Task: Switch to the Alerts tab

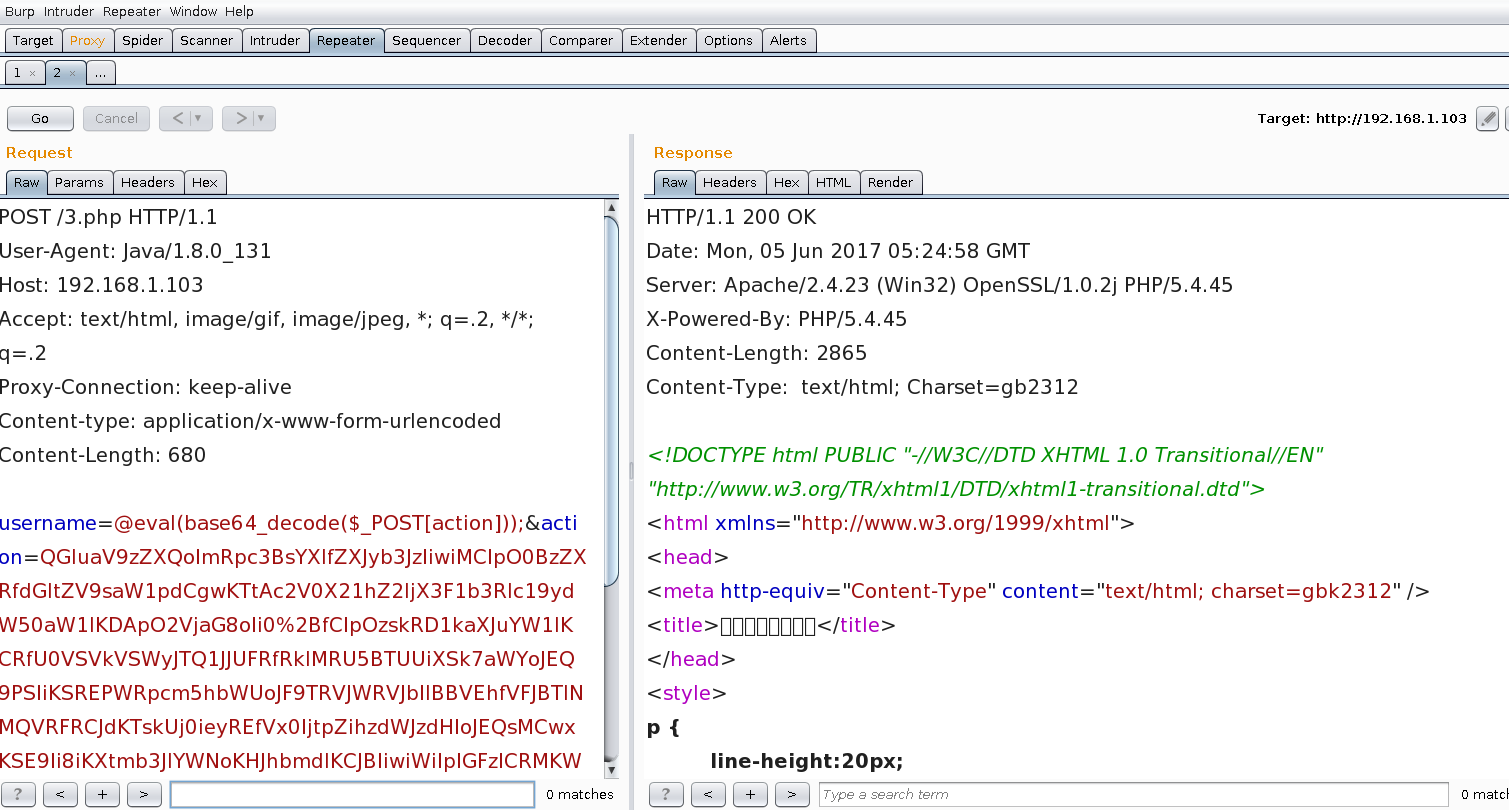Action: click(x=788, y=41)
